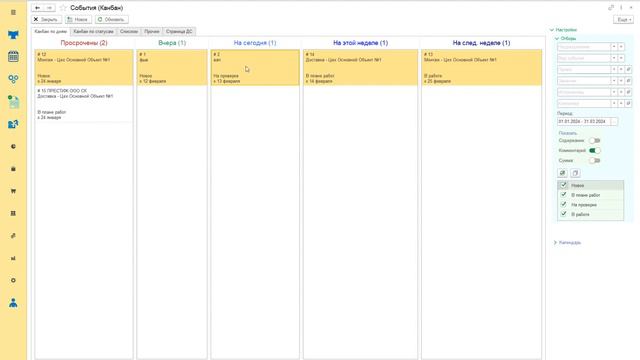Screen dimensions: 640x360
Task: Toggle the Сумма switch
Action: click(x=594, y=160)
